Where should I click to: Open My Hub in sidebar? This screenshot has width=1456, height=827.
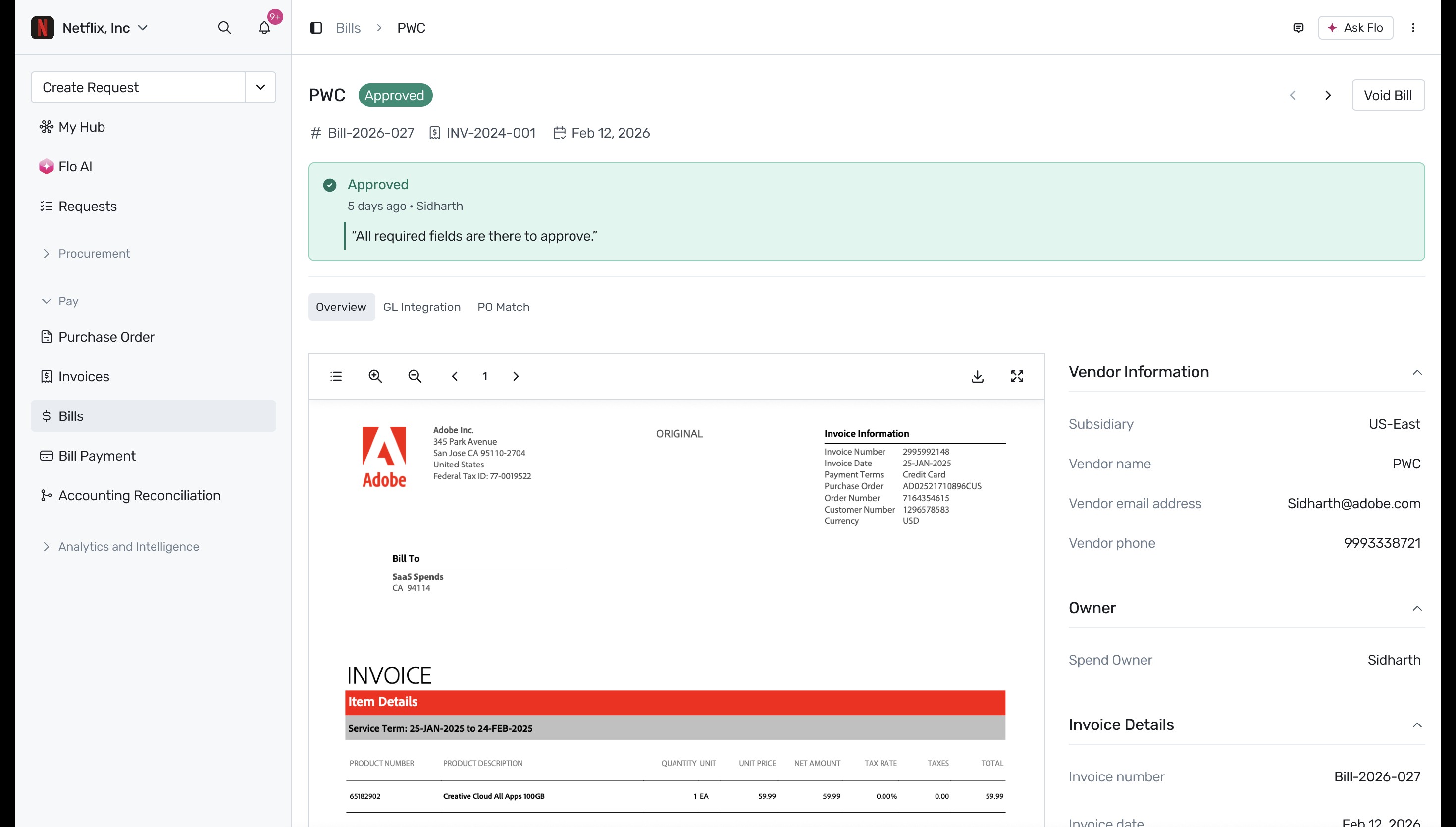click(x=154, y=127)
